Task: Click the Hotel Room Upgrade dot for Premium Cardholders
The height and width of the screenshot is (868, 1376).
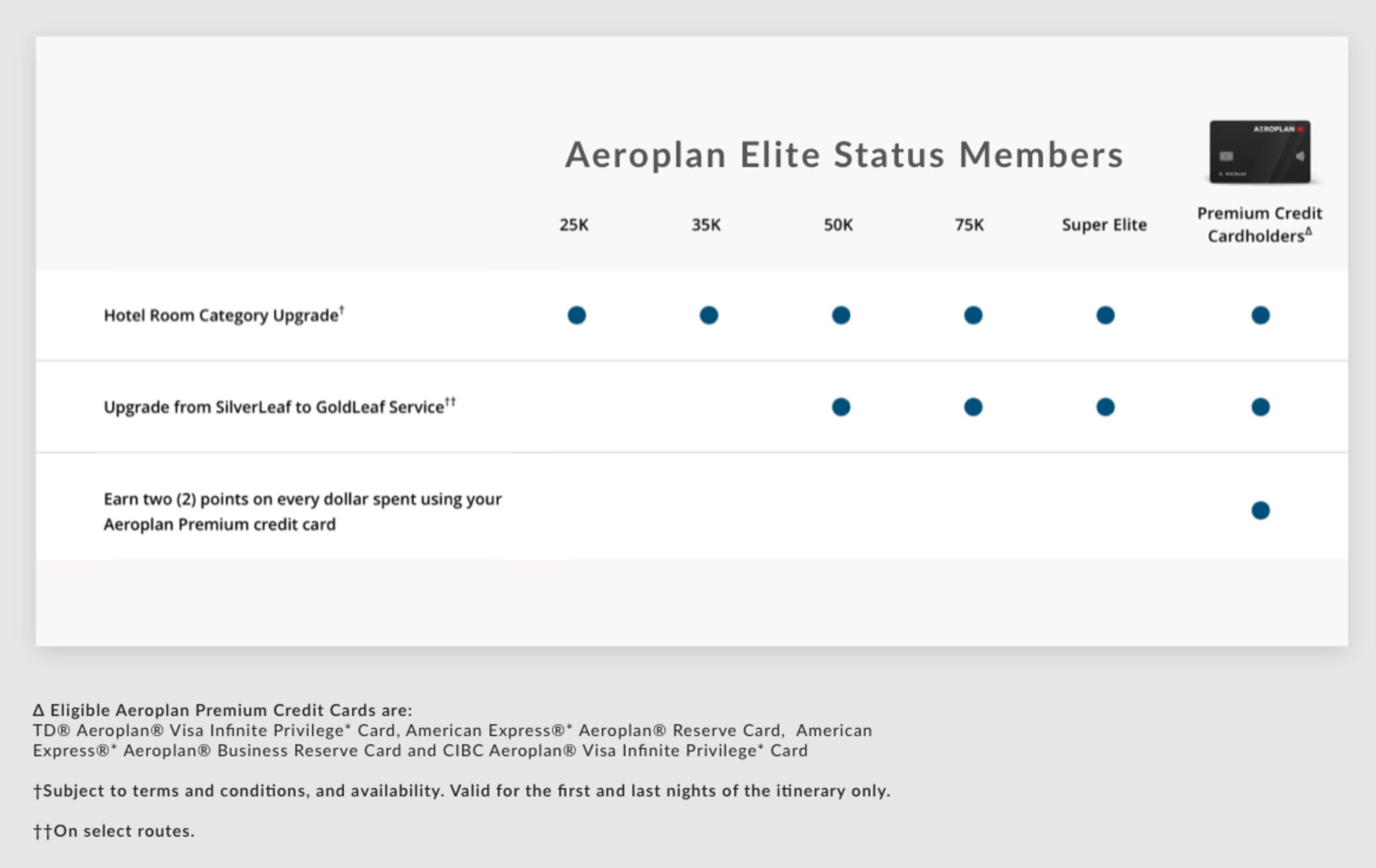Action: 1260,315
